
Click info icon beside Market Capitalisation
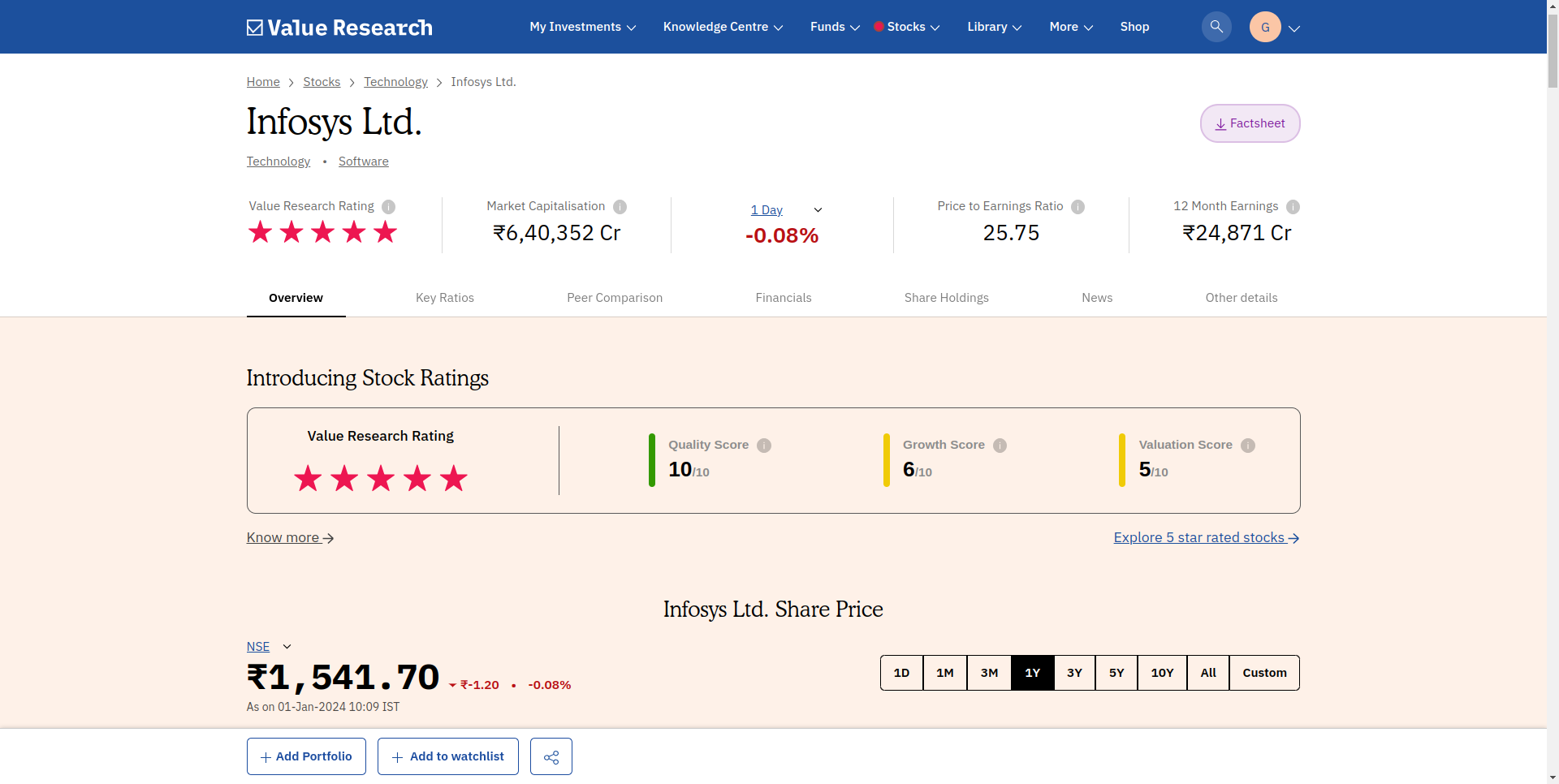[620, 207]
